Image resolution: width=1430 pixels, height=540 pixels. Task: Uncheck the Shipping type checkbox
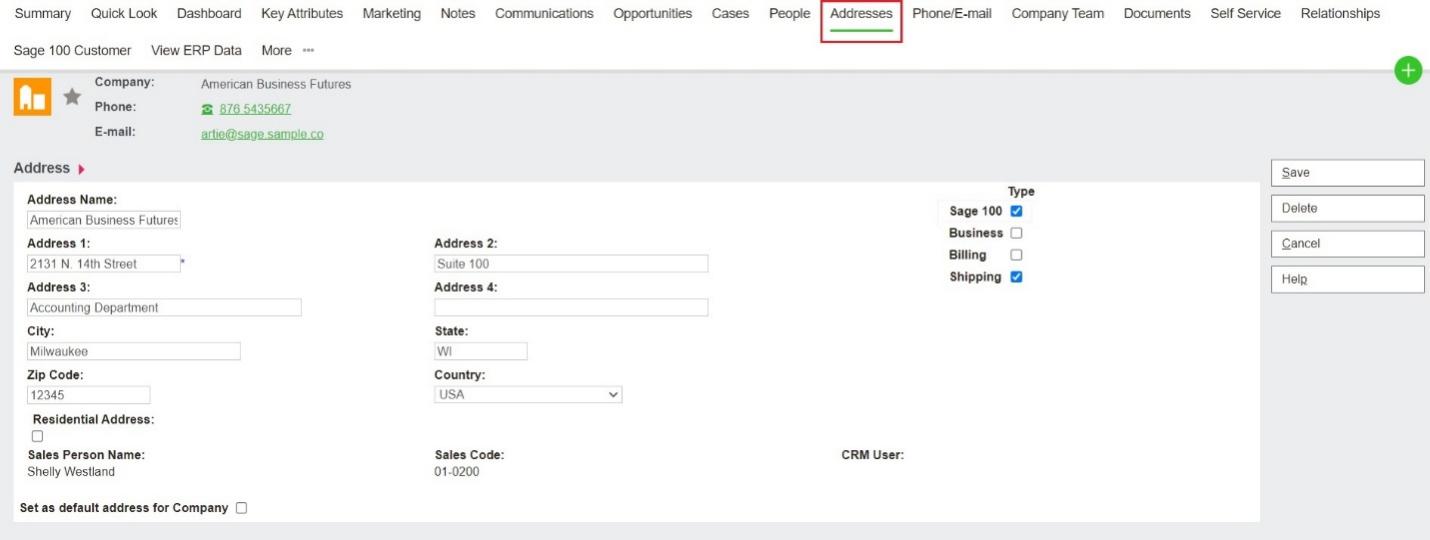tap(1016, 277)
